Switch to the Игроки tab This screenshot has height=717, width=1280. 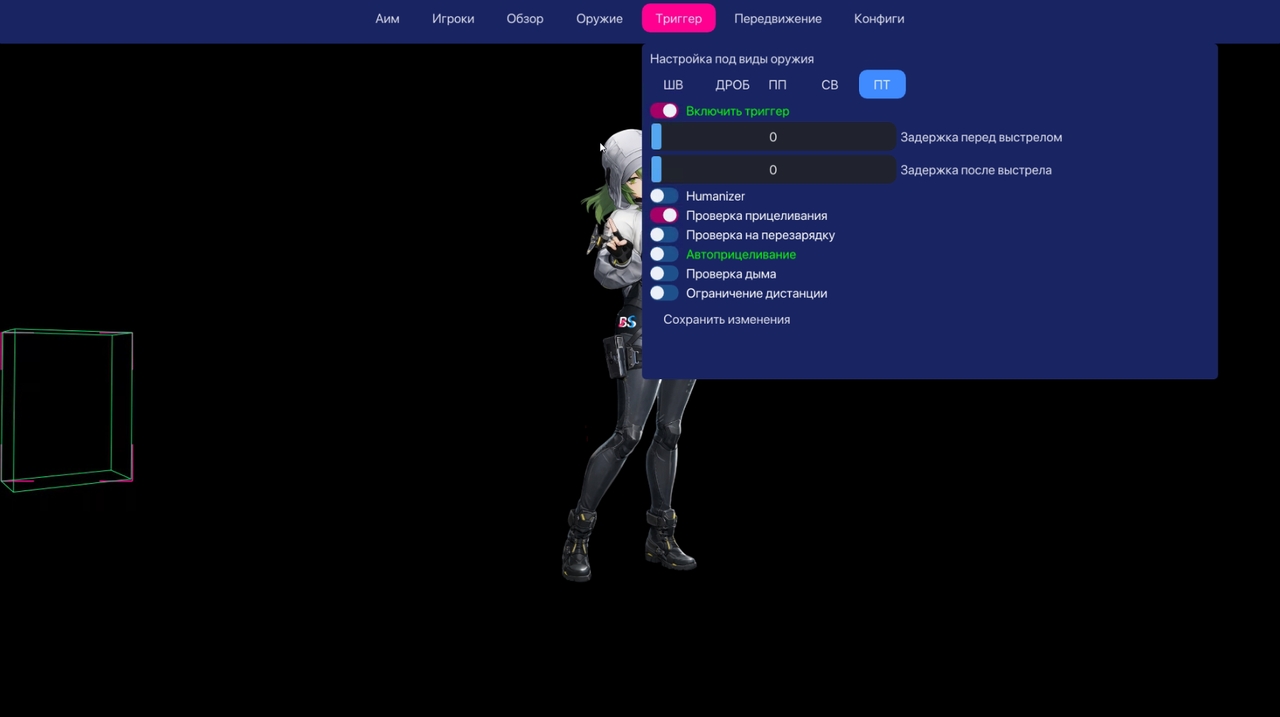[453, 19]
